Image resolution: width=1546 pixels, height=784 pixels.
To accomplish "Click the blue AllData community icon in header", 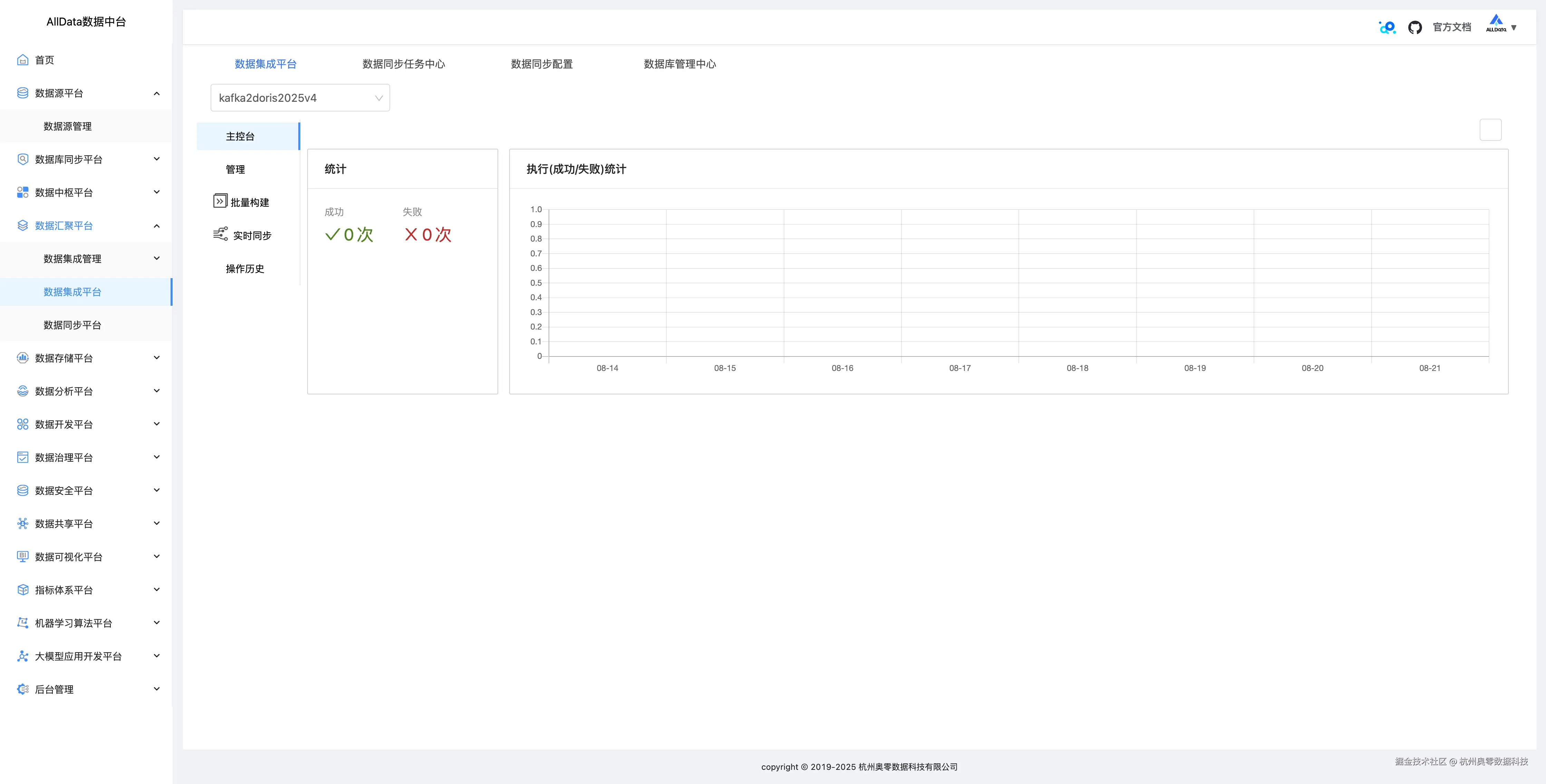I will (1386, 27).
